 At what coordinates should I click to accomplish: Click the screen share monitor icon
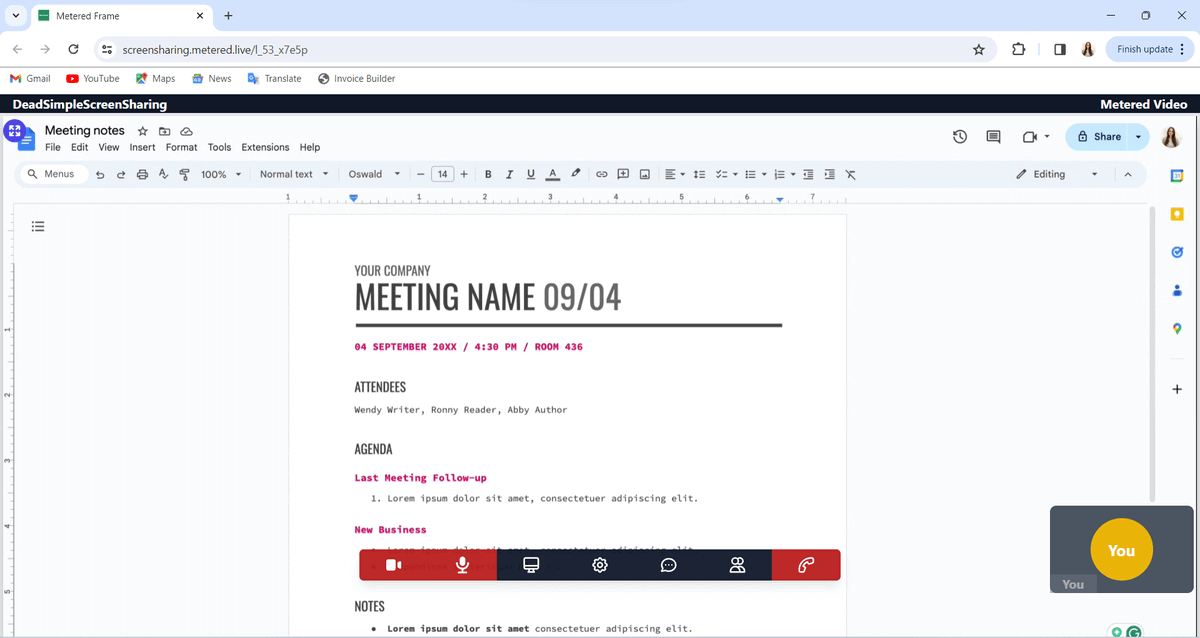[531, 565]
